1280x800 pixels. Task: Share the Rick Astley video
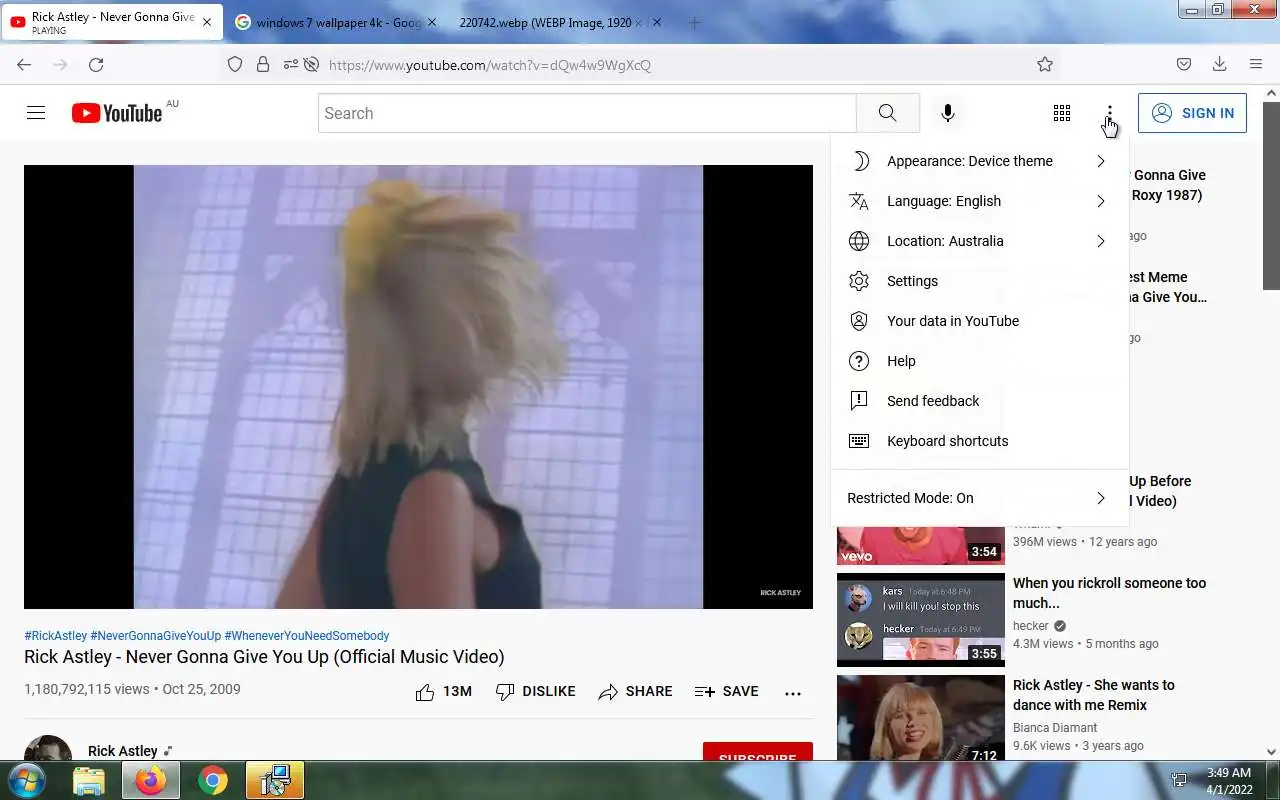[635, 691]
